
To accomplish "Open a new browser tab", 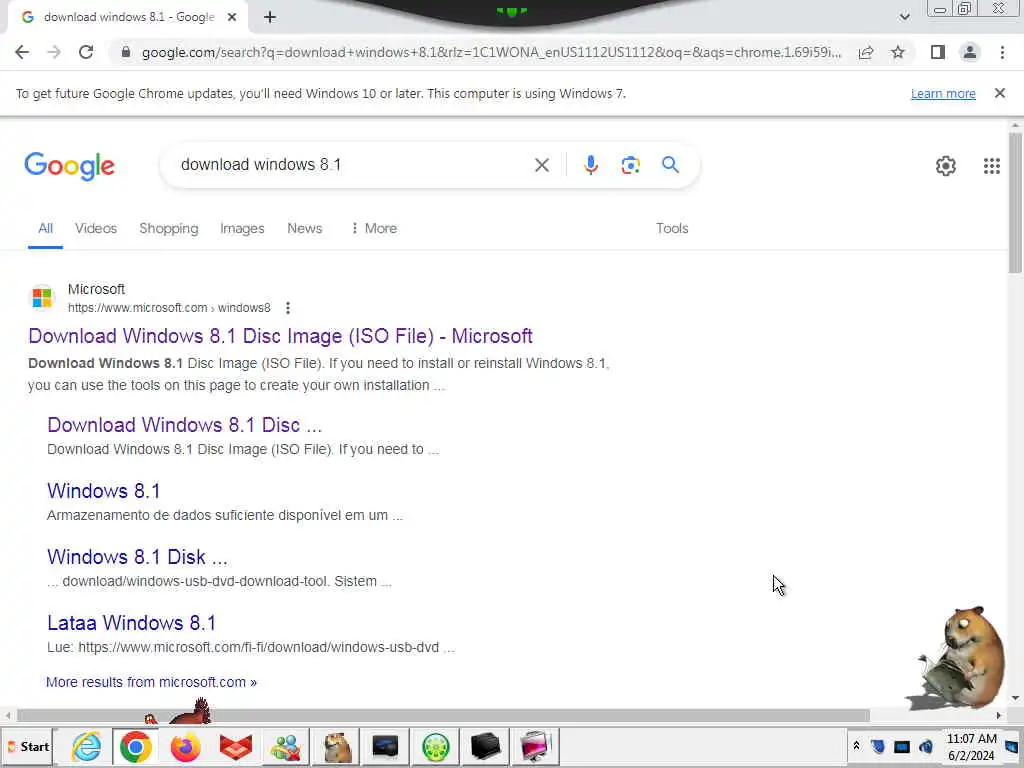I will (270, 17).
